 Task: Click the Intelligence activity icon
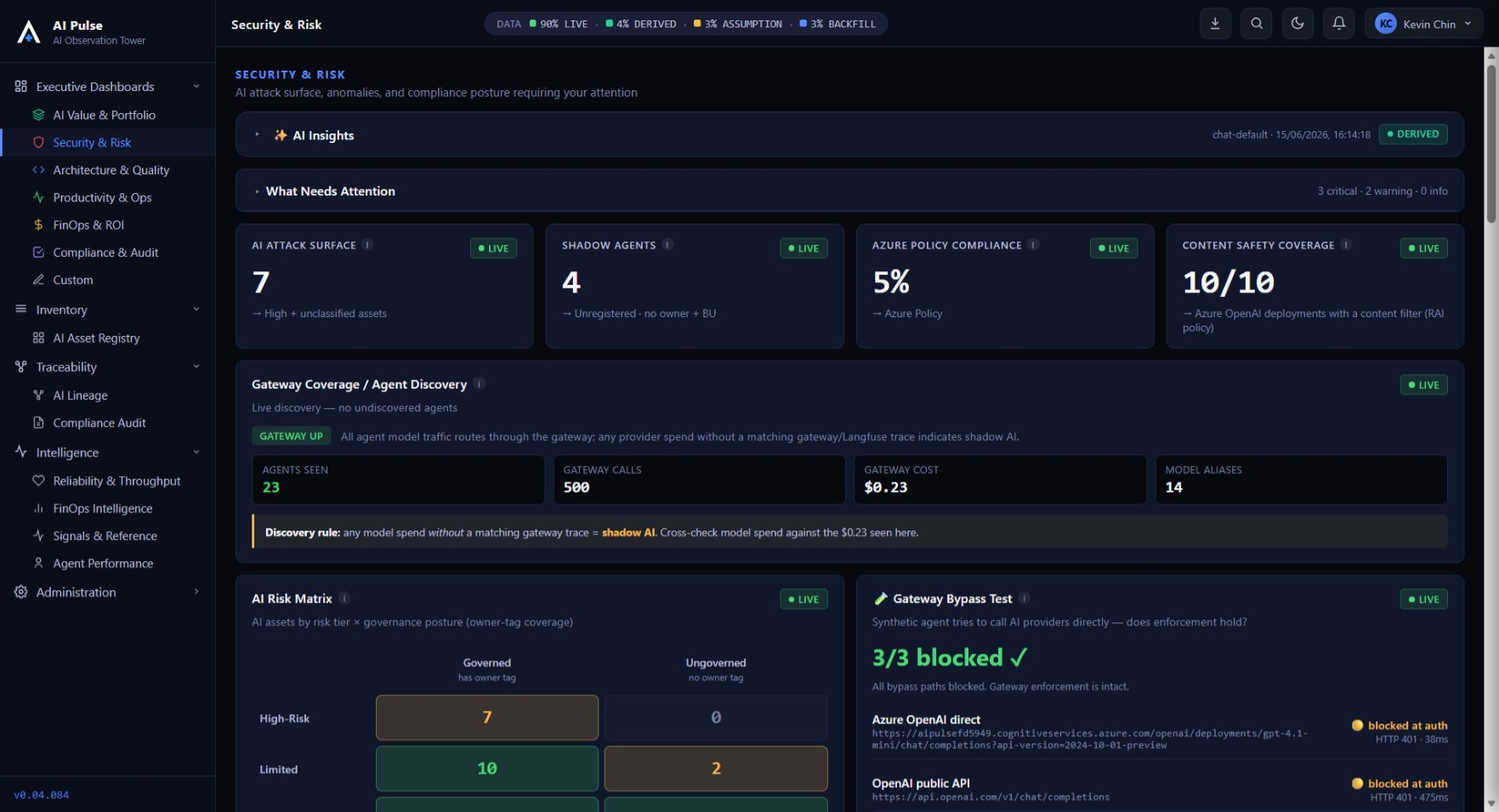(21, 452)
